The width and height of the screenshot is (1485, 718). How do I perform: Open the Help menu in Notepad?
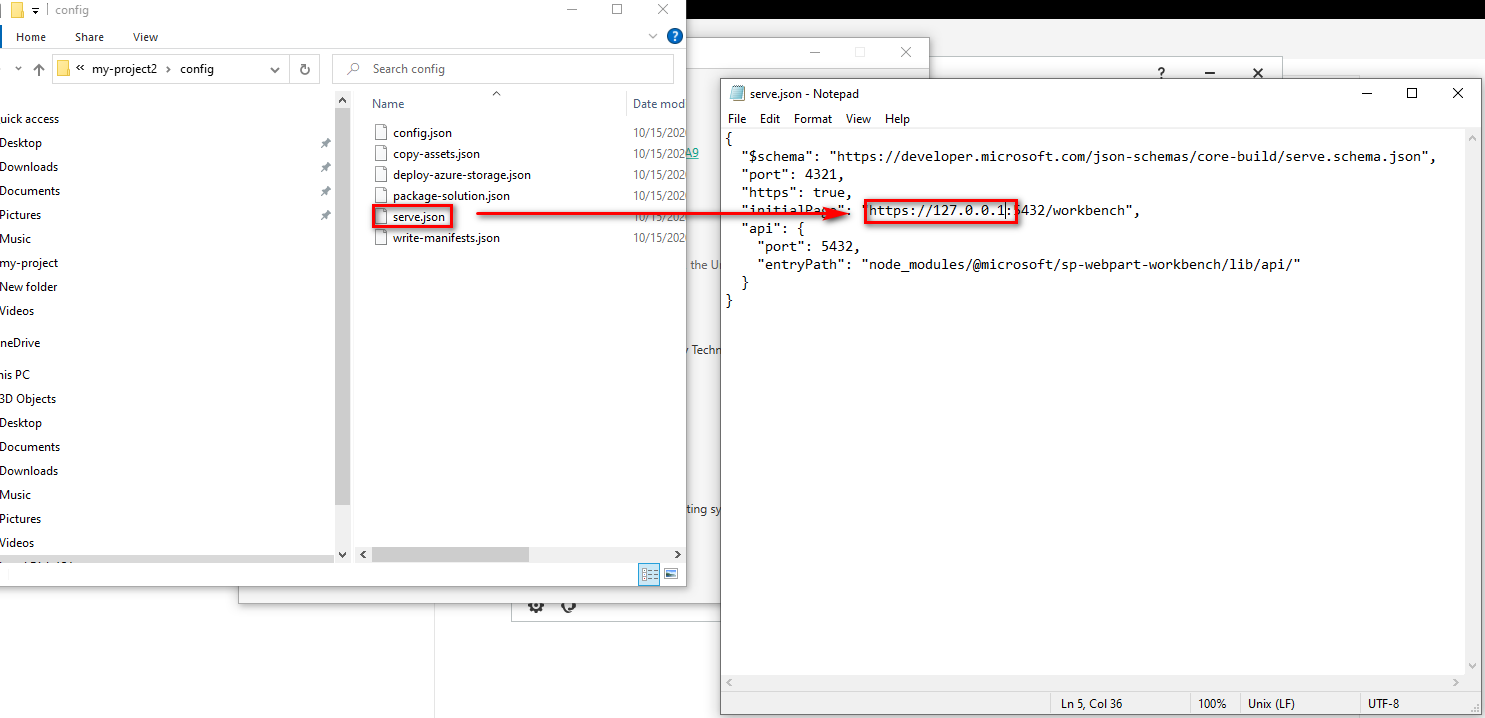pos(897,118)
